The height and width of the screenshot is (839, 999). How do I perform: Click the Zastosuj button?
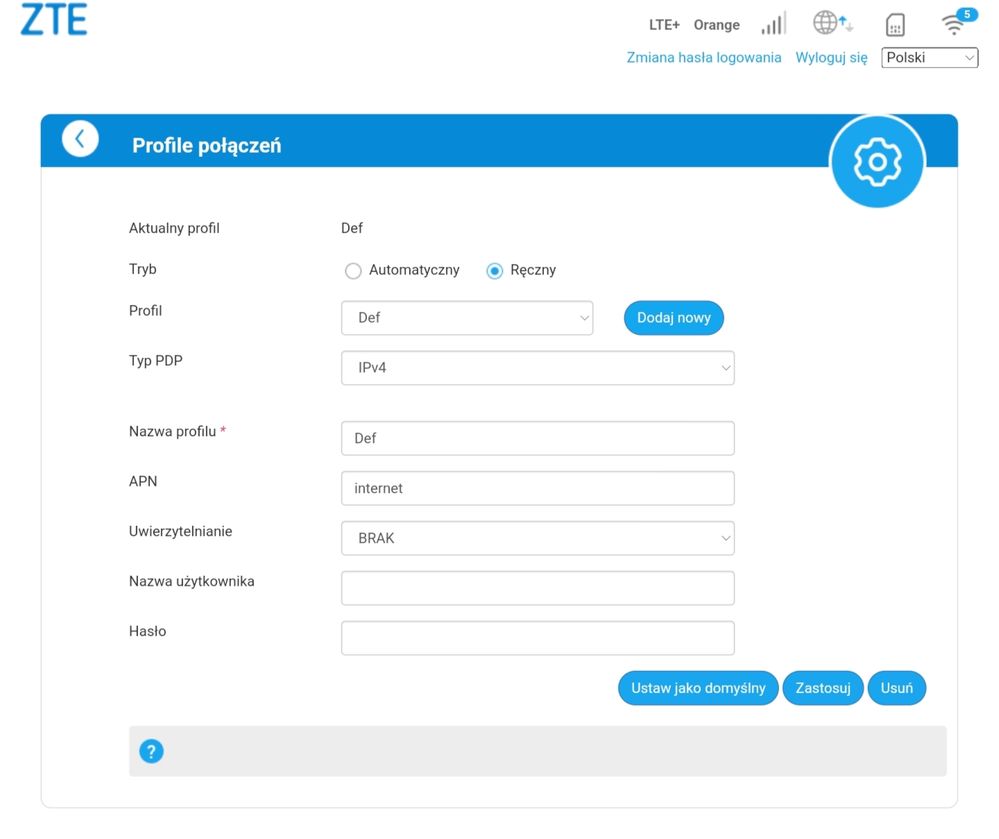click(822, 688)
